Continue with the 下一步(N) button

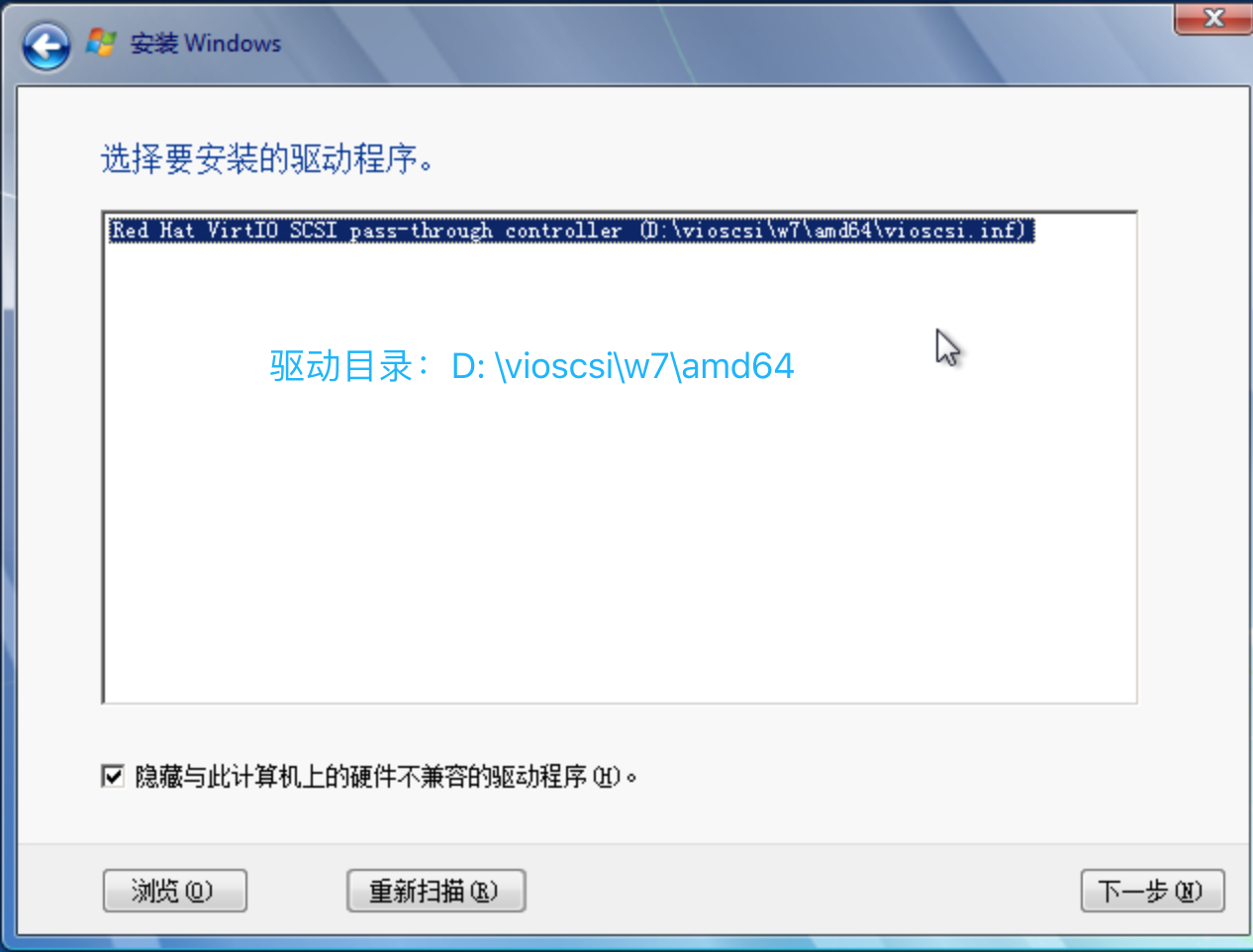click(1152, 891)
